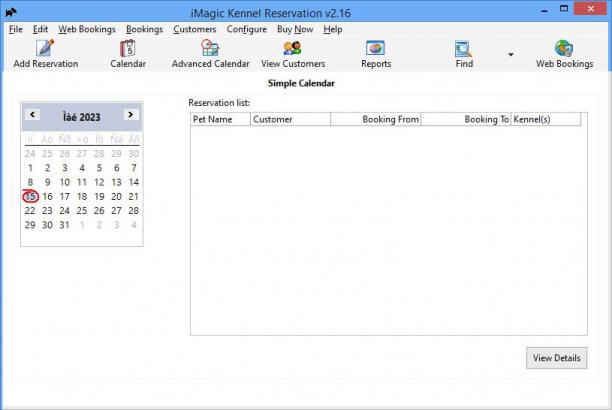
Task: Select day 18 in the calendar
Action: click(82, 196)
